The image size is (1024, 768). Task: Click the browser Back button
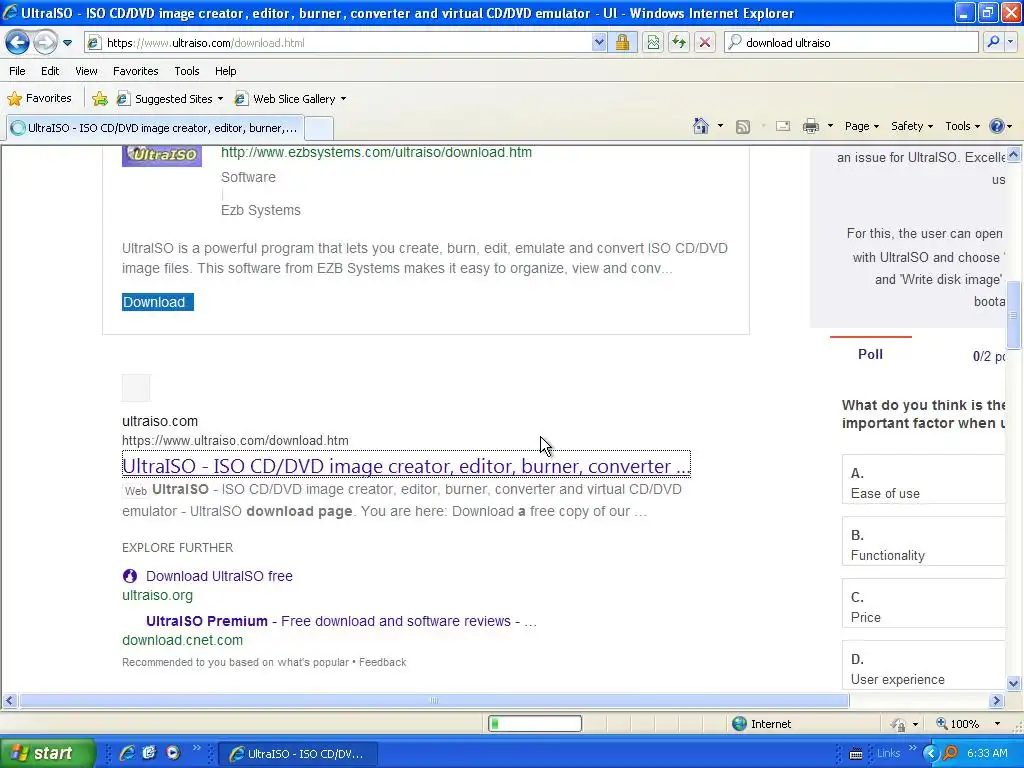click(18, 42)
